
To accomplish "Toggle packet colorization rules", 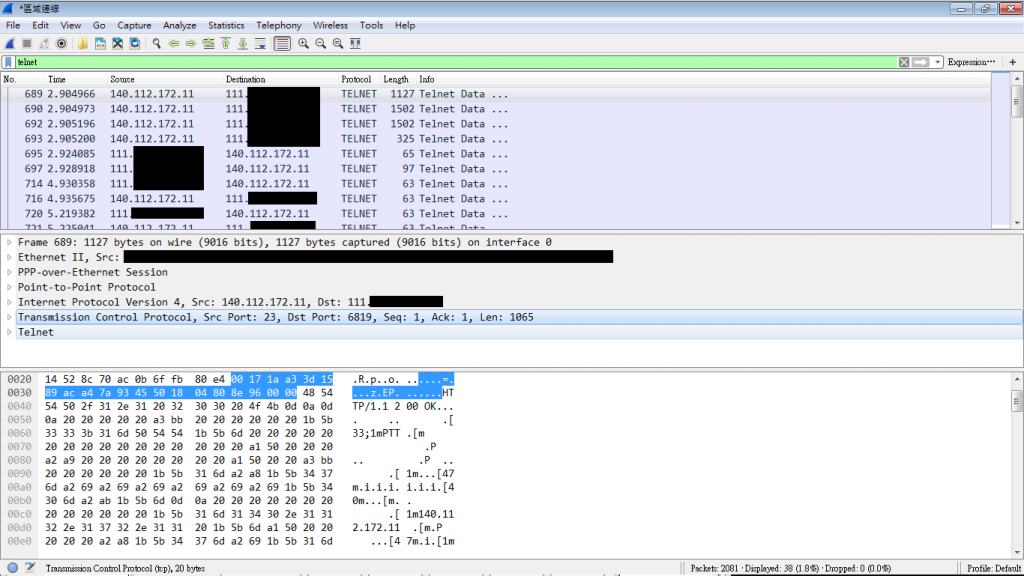I will click(282, 44).
